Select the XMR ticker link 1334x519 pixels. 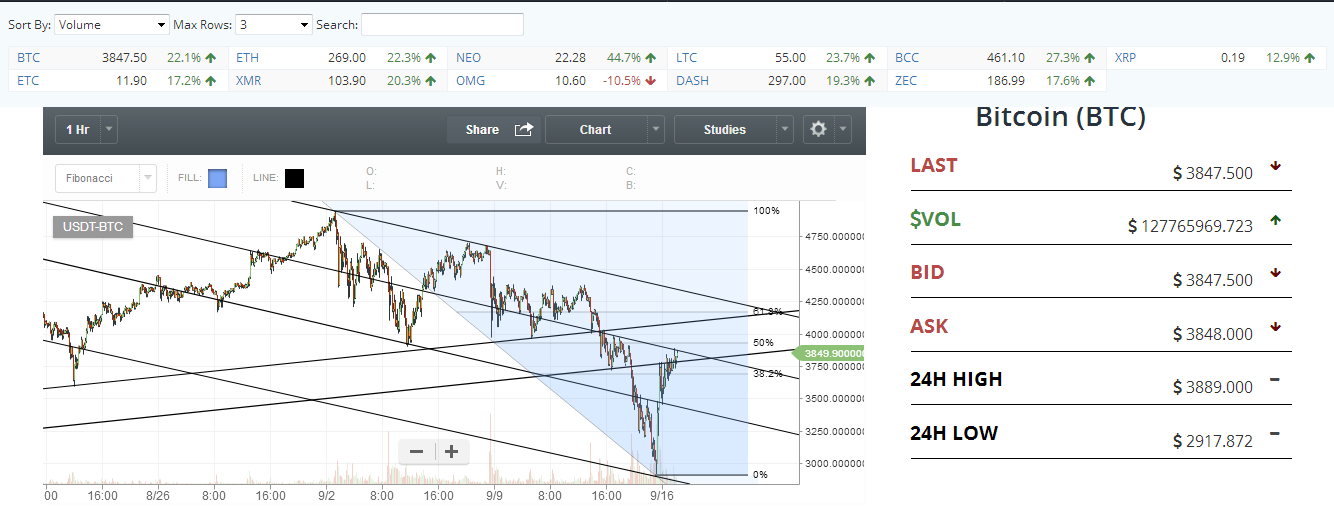click(249, 81)
